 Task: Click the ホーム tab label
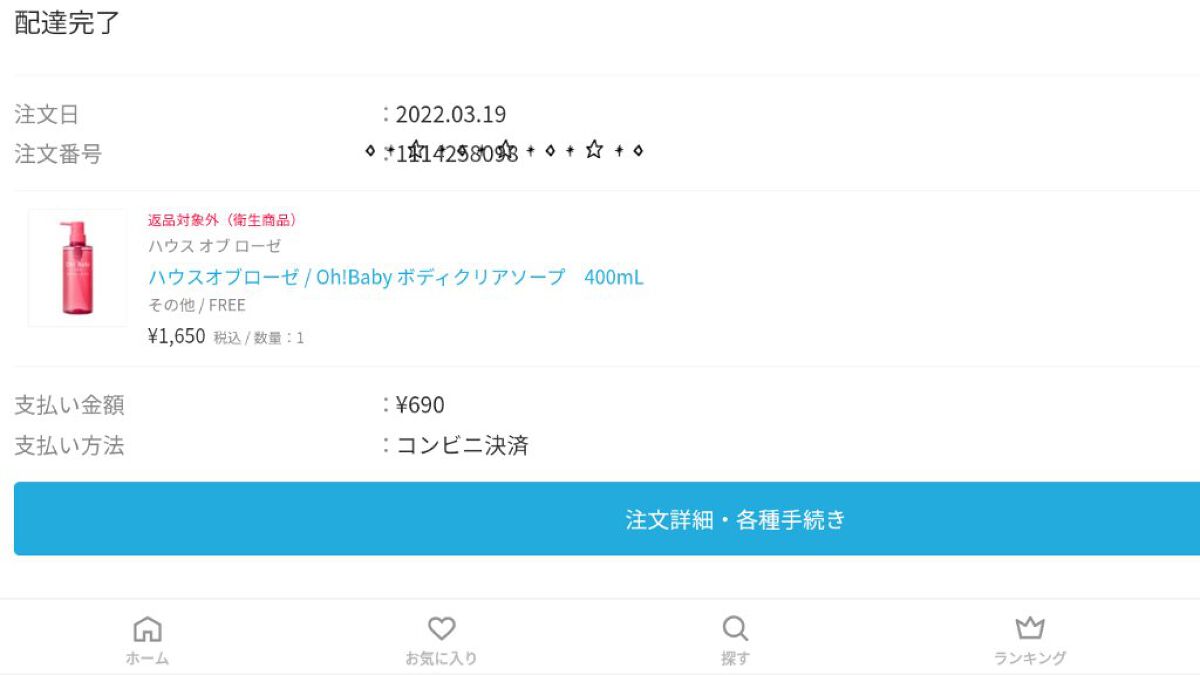[147, 658]
